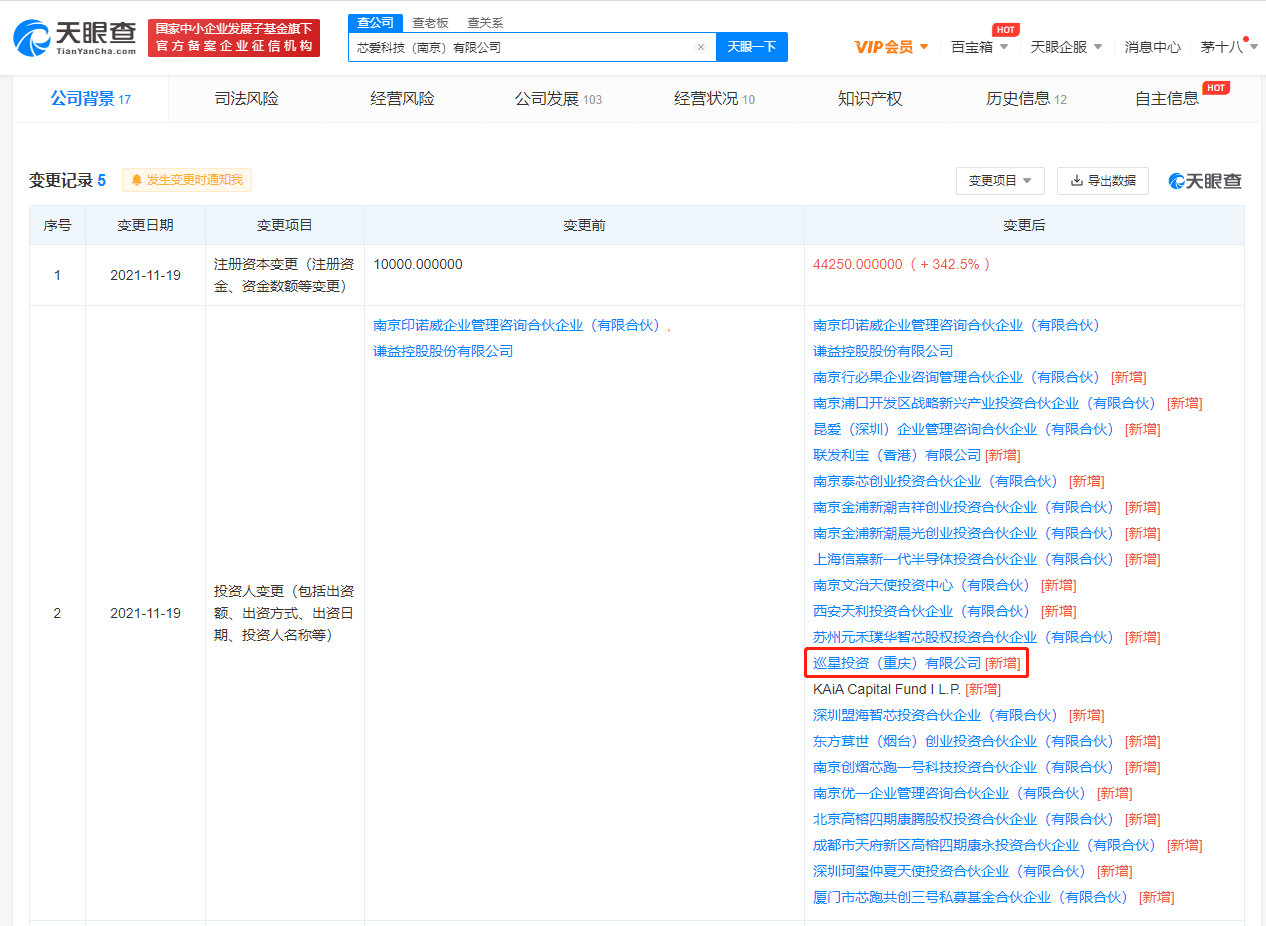Viewport: 1266px width, 926px height.
Task: Click KAiA Capital Fund I L.P. text
Action: (x=887, y=689)
